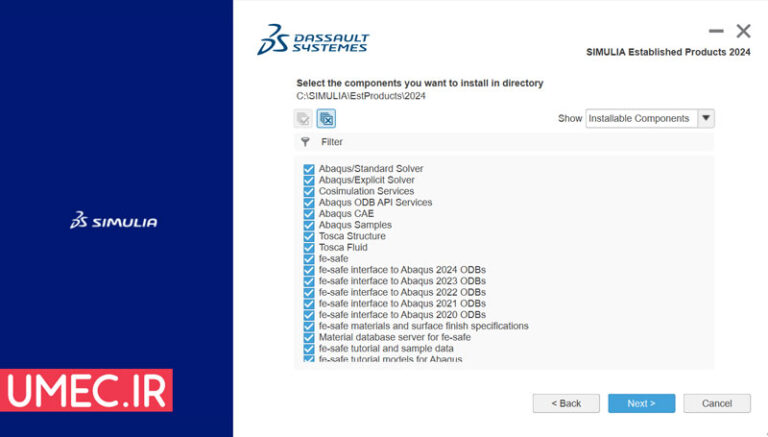Uncheck Abaqus/Standard Solver checkbox

click(309, 169)
